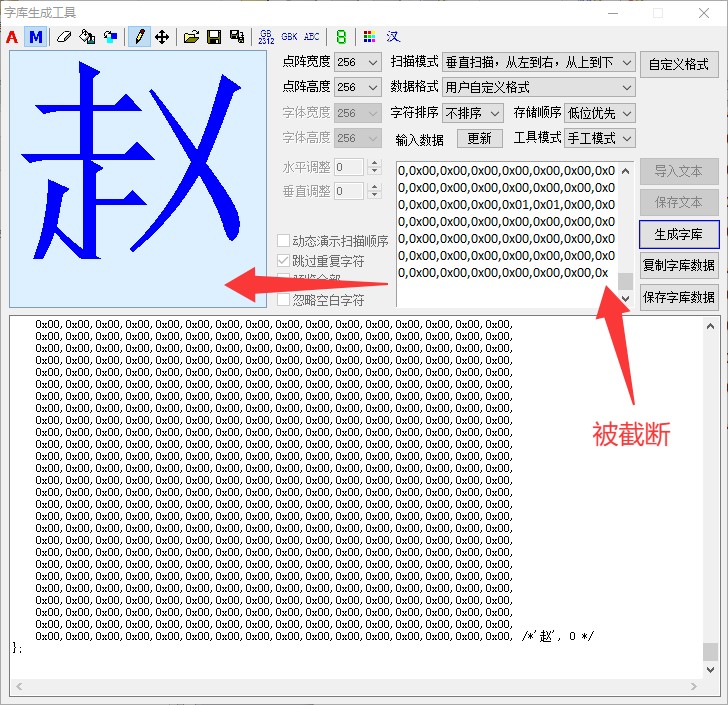
Task: Click the input data scrollbar up arrow
Action: 625,171
